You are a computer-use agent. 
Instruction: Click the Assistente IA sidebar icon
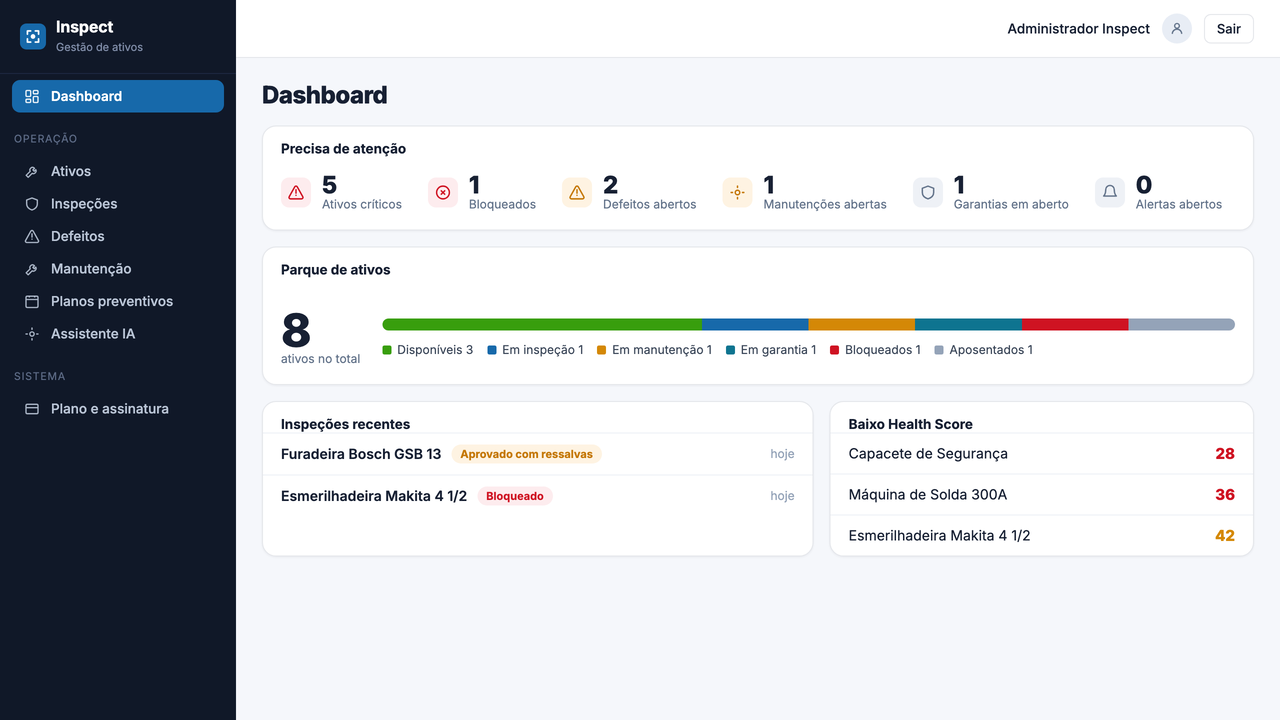click(32, 334)
